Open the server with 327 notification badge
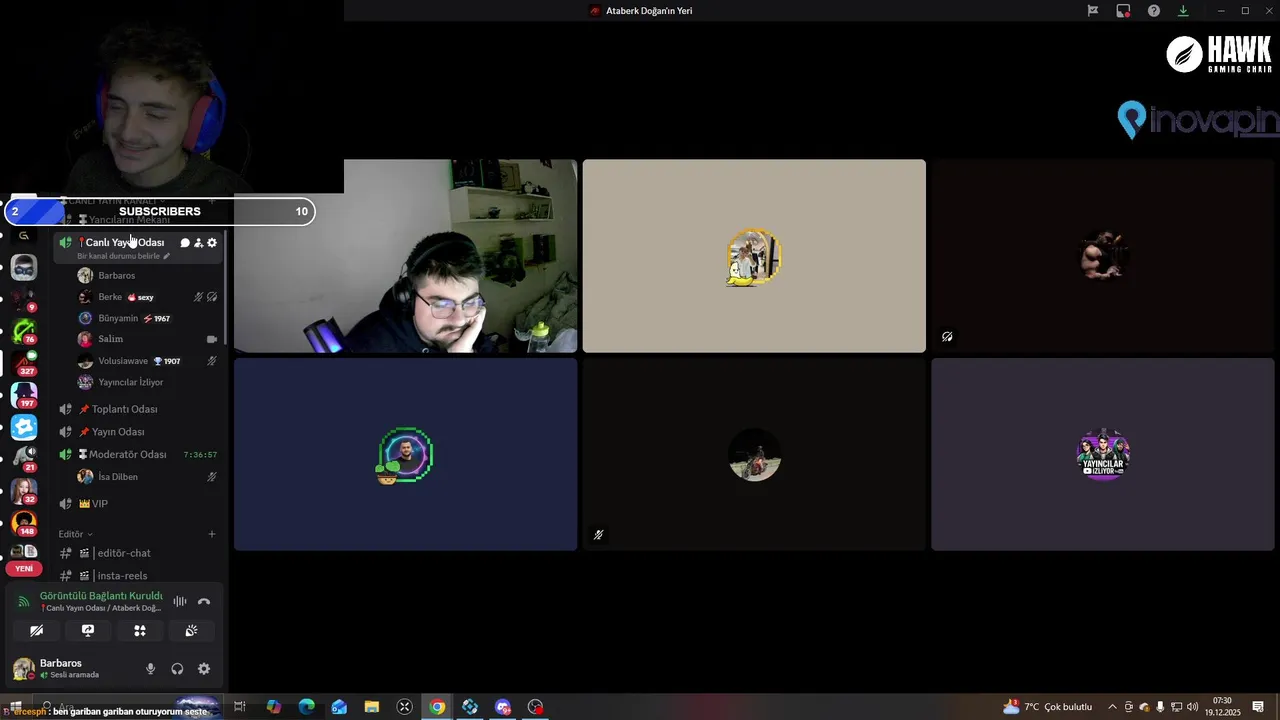The height and width of the screenshot is (720, 1280). click(24, 362)
